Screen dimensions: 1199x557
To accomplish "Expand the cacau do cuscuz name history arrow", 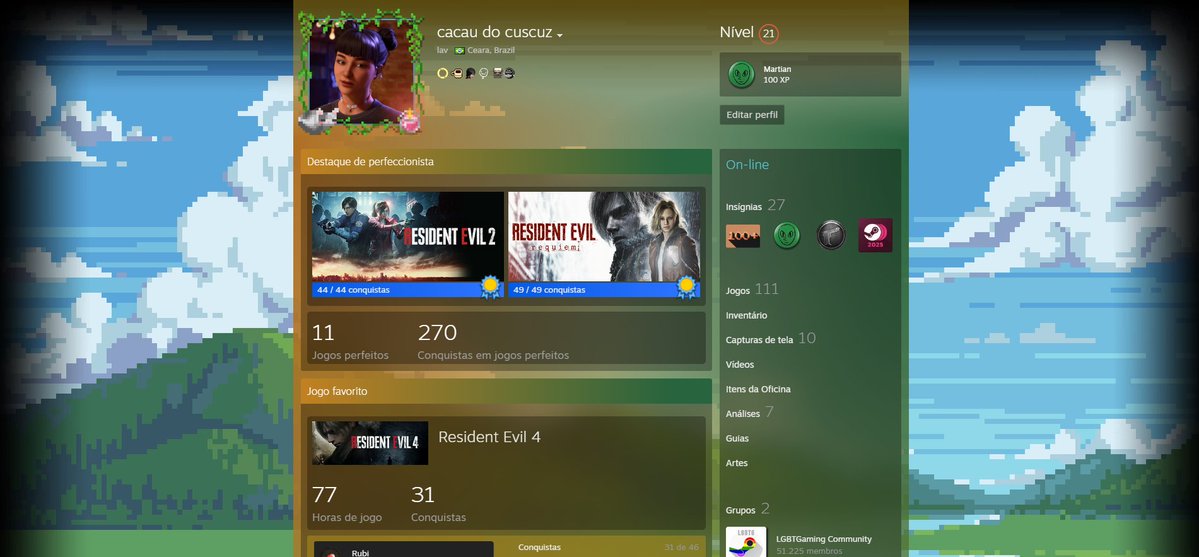I will click(x=560, y=35).
